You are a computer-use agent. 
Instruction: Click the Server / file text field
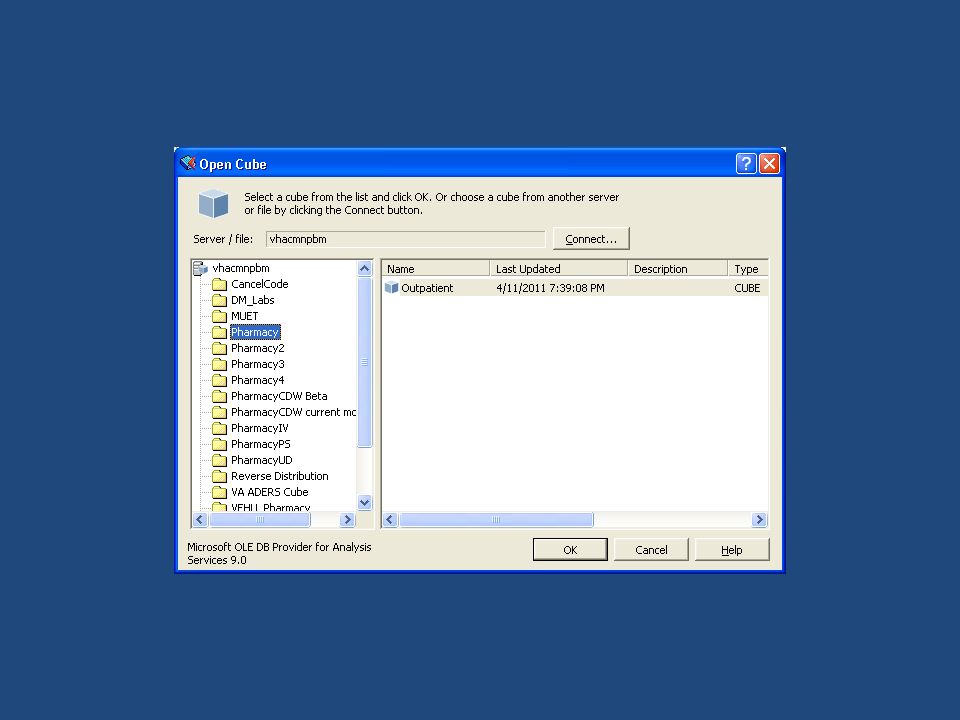pyautogui.click(x=405, y=239)
